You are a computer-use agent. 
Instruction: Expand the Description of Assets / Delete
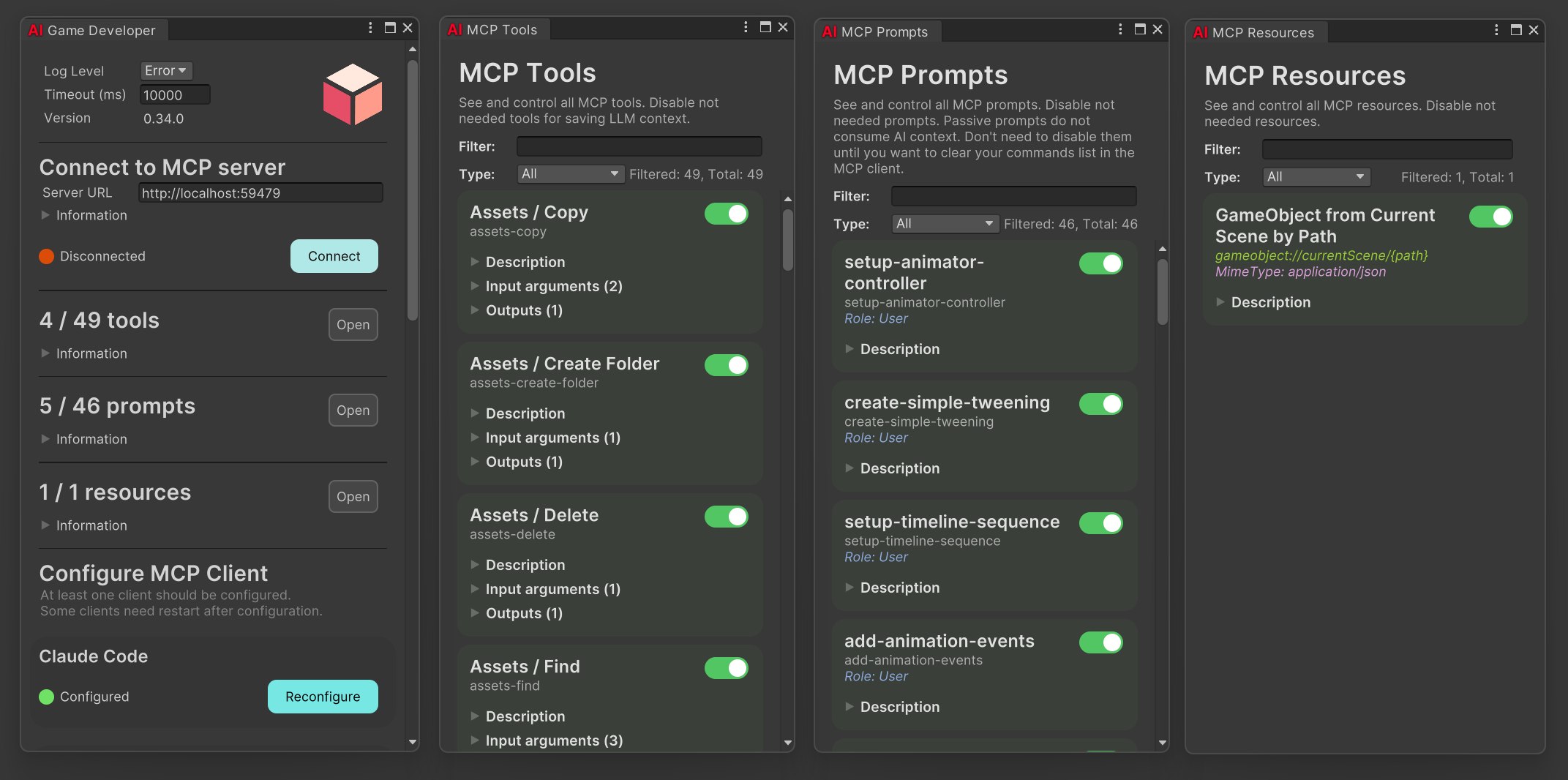pos(525,564)
